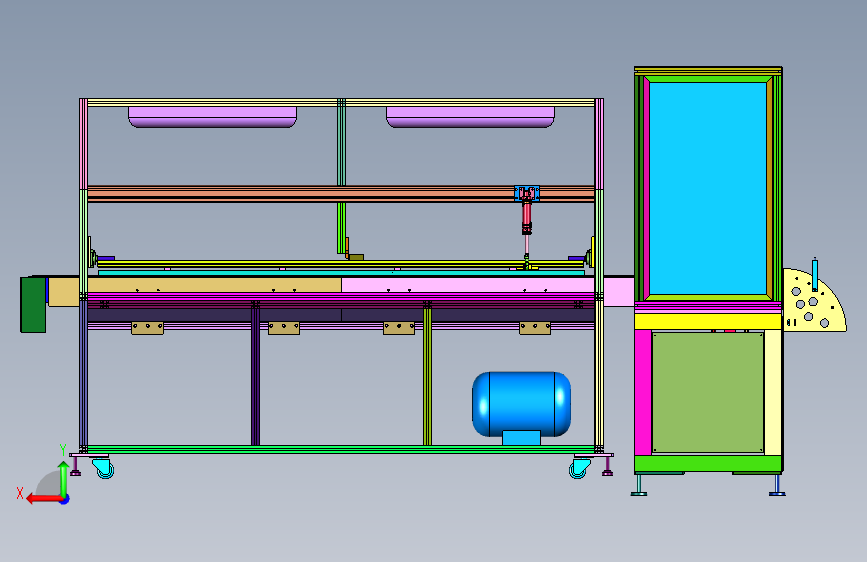The width and height of the screenshot is (867, 562).
Task: Select the dark green motor box at conveyor end
Action: (33, 305)
